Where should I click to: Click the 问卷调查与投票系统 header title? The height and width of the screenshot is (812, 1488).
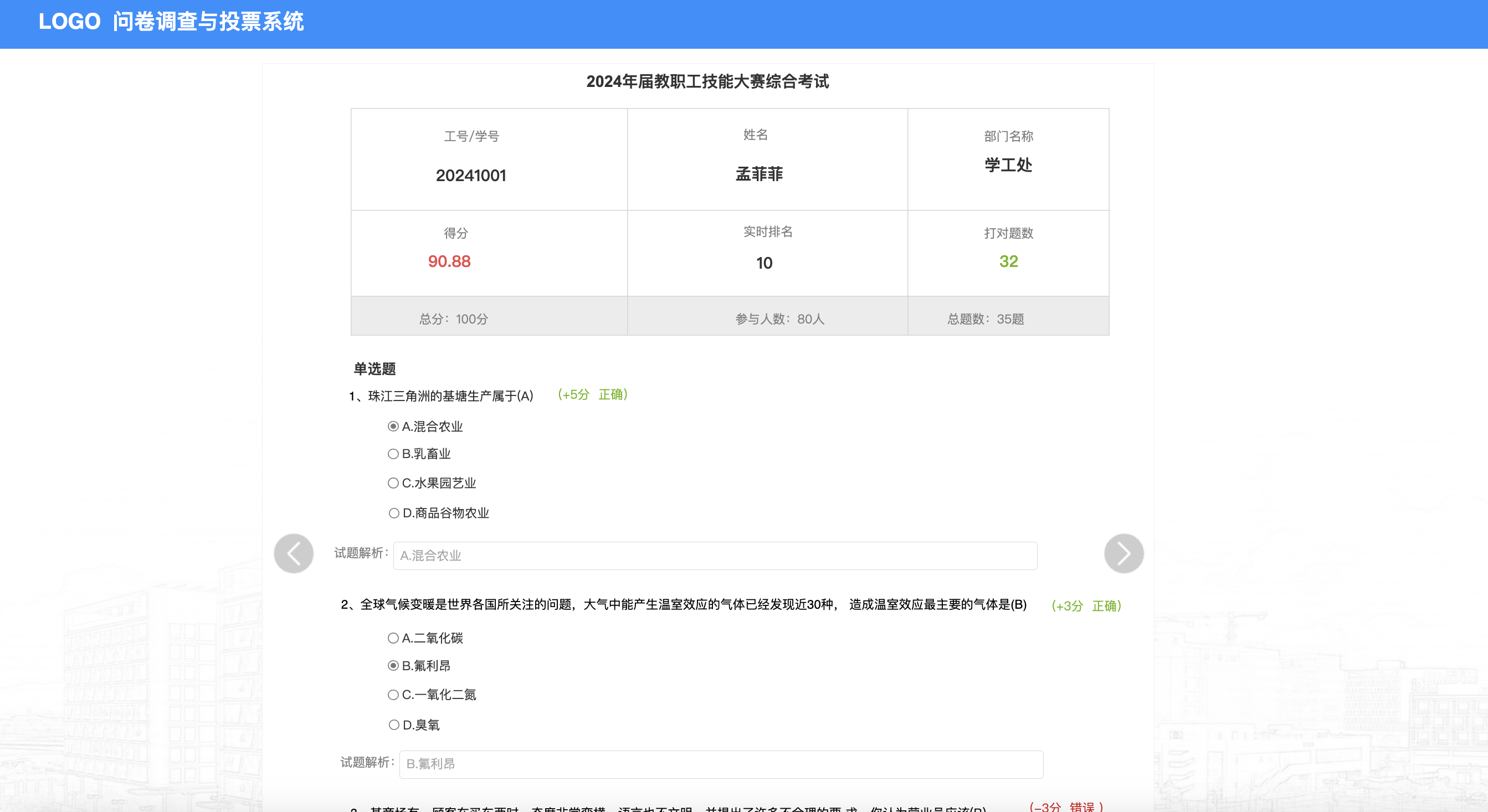(208, 22)
